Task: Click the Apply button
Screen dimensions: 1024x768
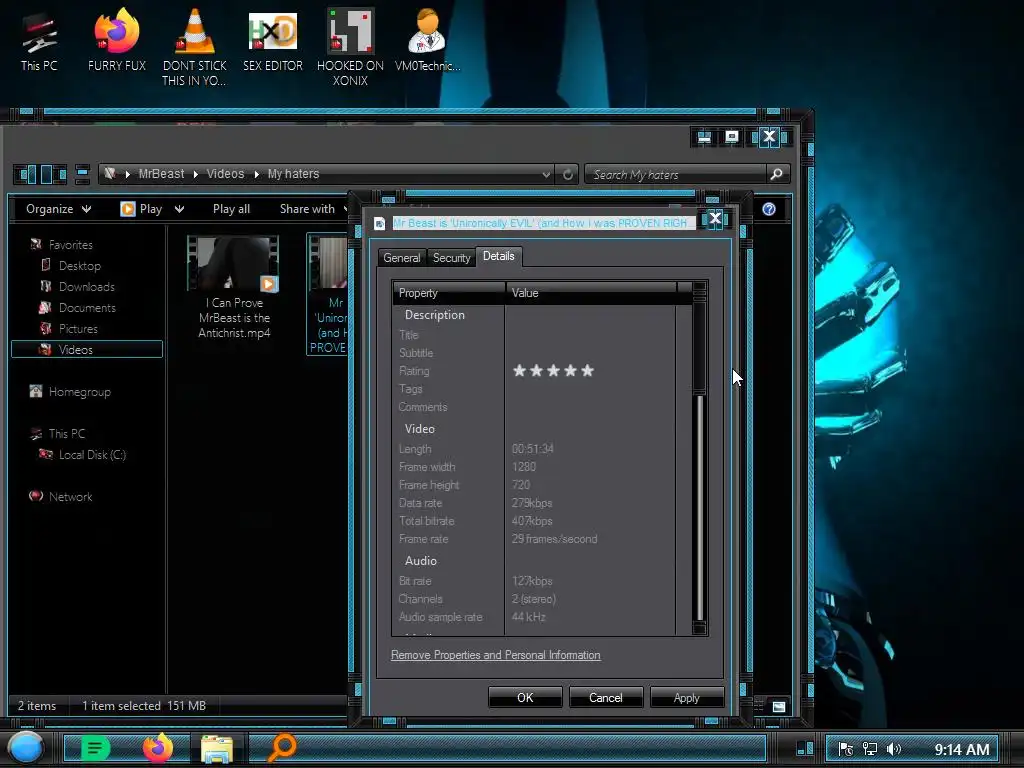Action: pyautogui.click(x=686, y=697)
